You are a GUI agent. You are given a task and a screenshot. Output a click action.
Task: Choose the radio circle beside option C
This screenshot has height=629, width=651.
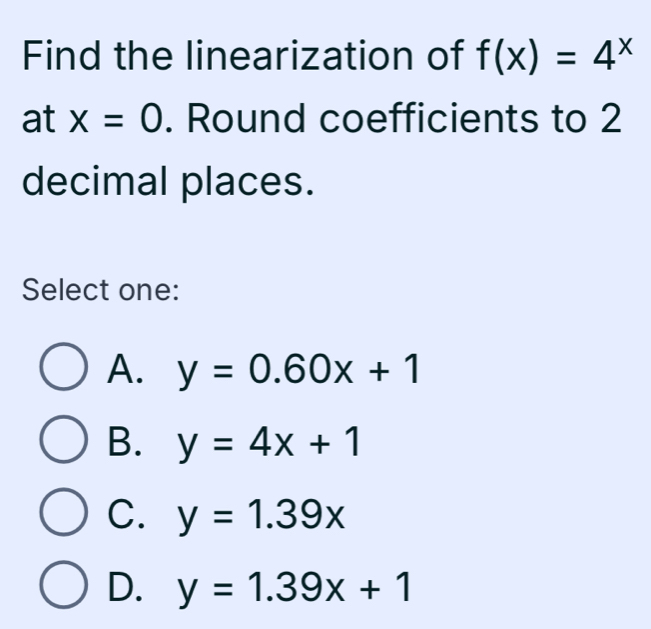click(x=64, y=512)
